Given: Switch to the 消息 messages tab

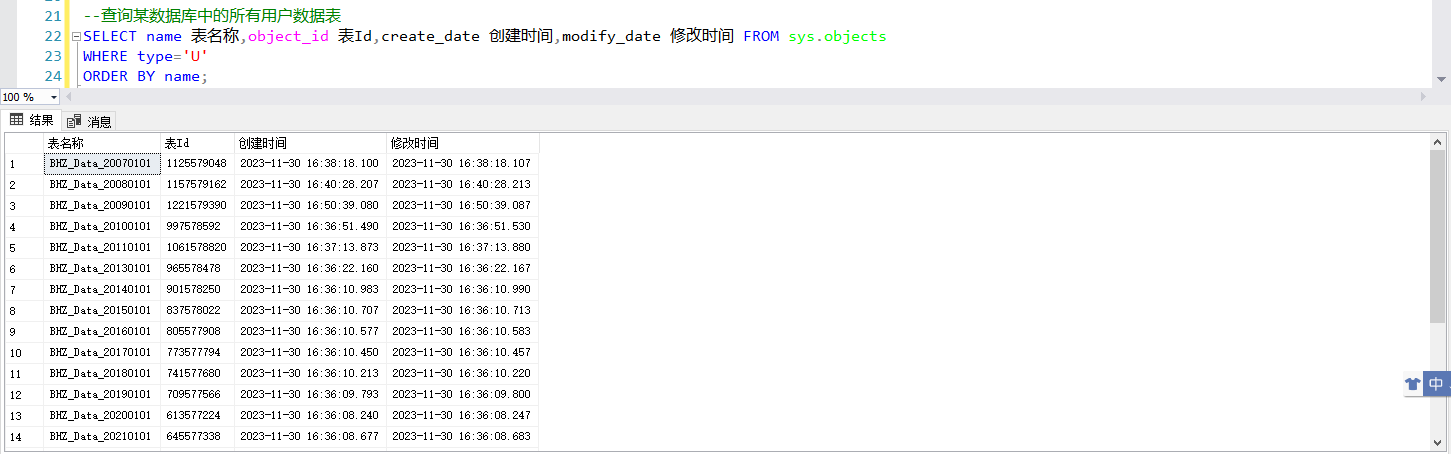Looking at the screenshot, I should coord(90,121).
